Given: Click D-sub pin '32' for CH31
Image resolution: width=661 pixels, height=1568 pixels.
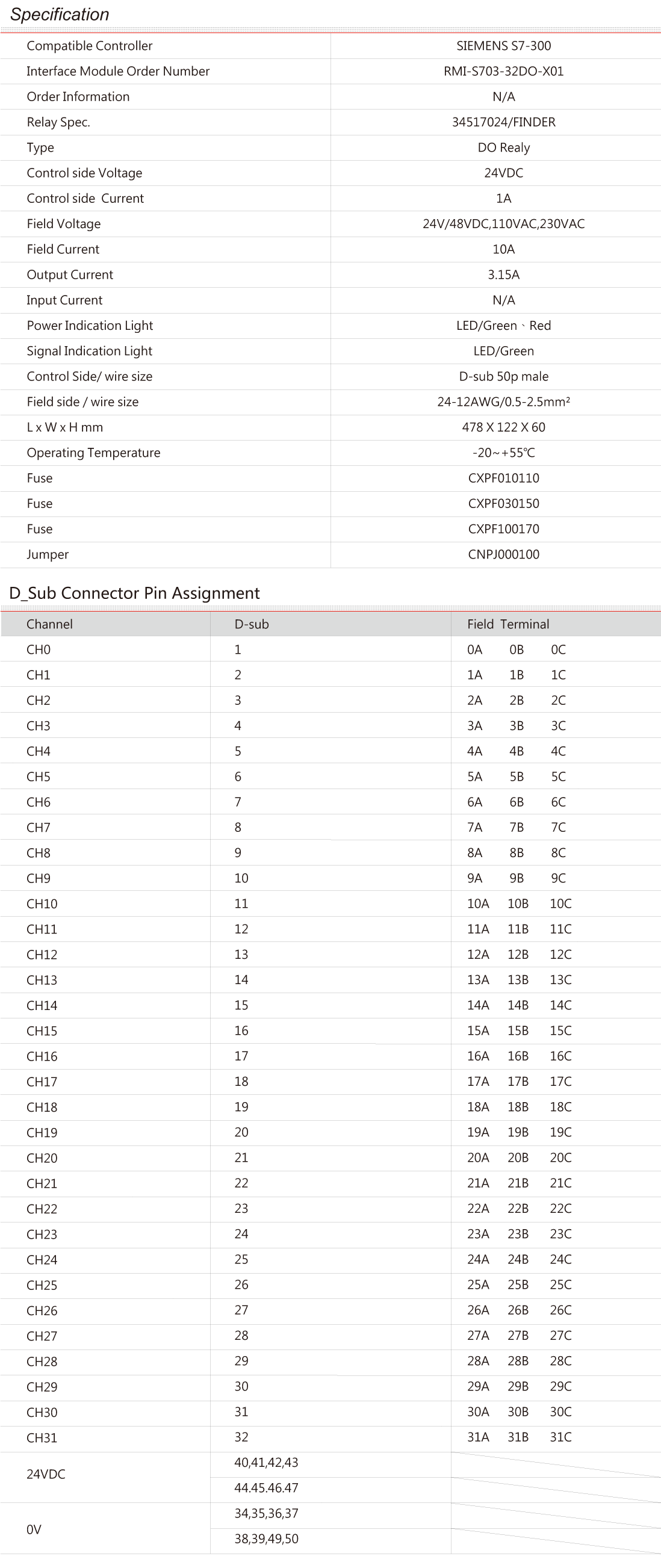Looking at the screenshot, I should (x=241, y=1437).
